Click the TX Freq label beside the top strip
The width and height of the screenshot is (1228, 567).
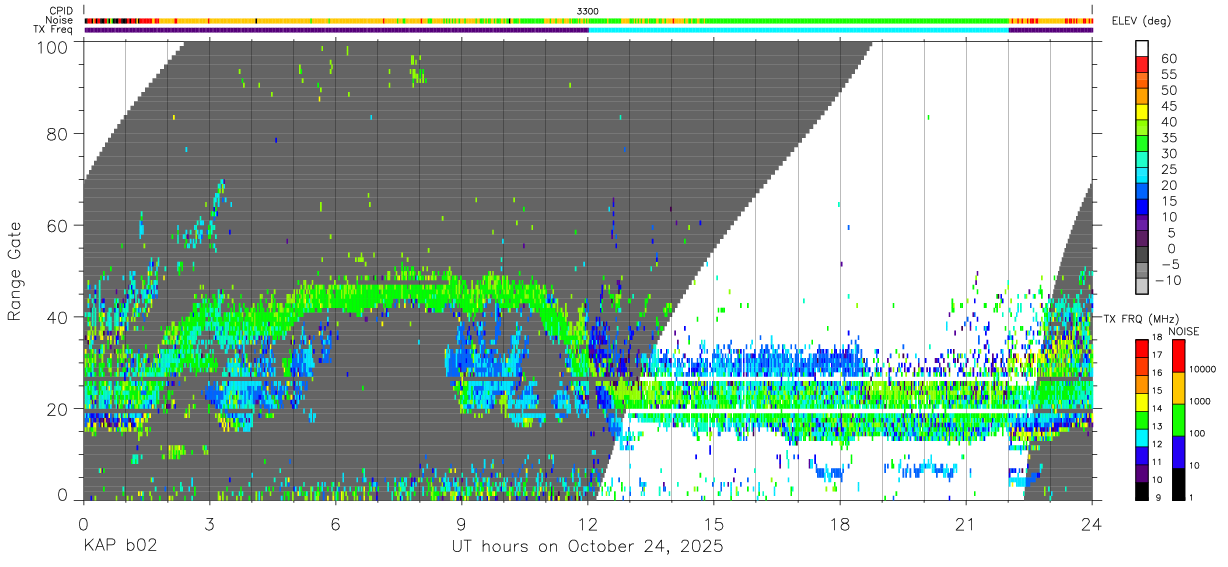click(54, 30)
